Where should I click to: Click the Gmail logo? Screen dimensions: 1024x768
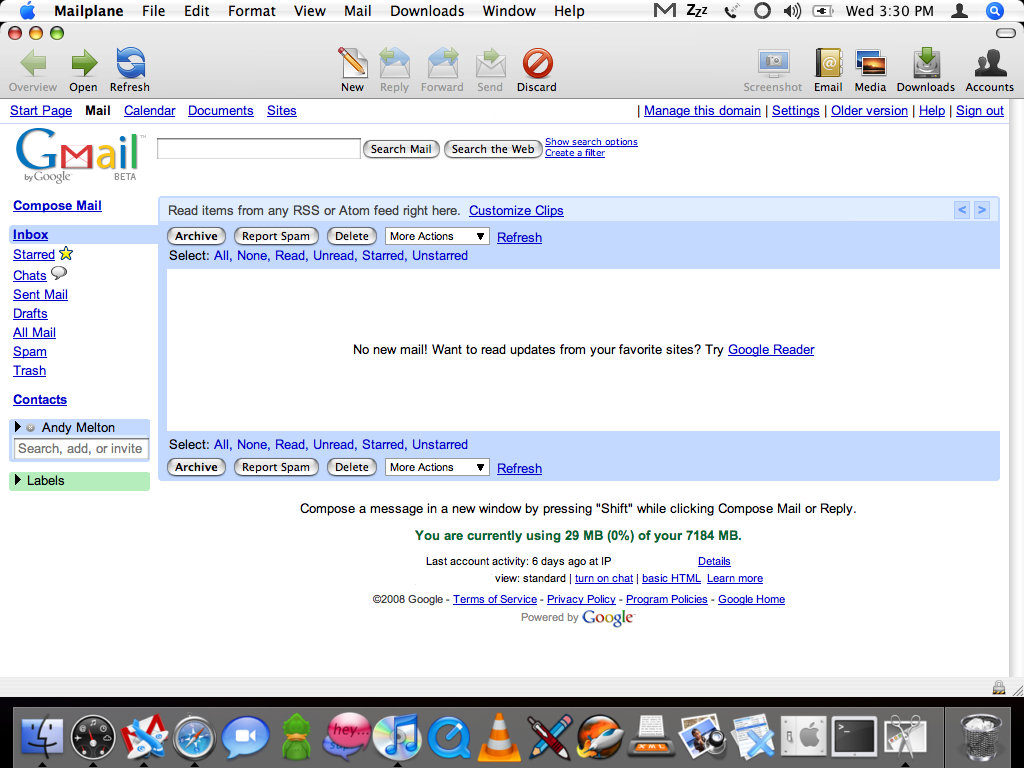point(78,155)
